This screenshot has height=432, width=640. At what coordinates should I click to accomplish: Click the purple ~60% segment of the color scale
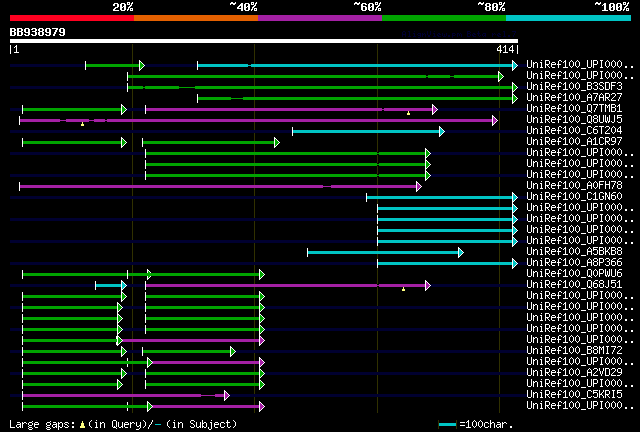(x=320, y=18)
